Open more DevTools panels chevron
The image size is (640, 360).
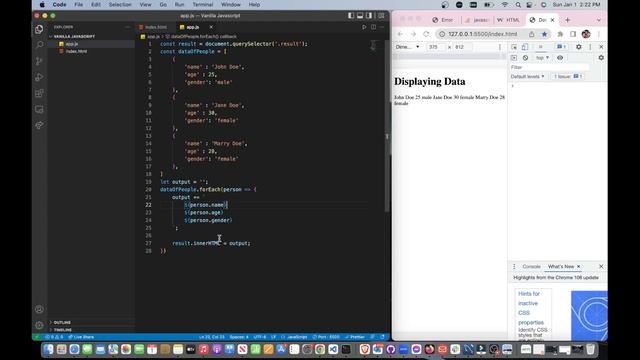click(x=540, y=47)
